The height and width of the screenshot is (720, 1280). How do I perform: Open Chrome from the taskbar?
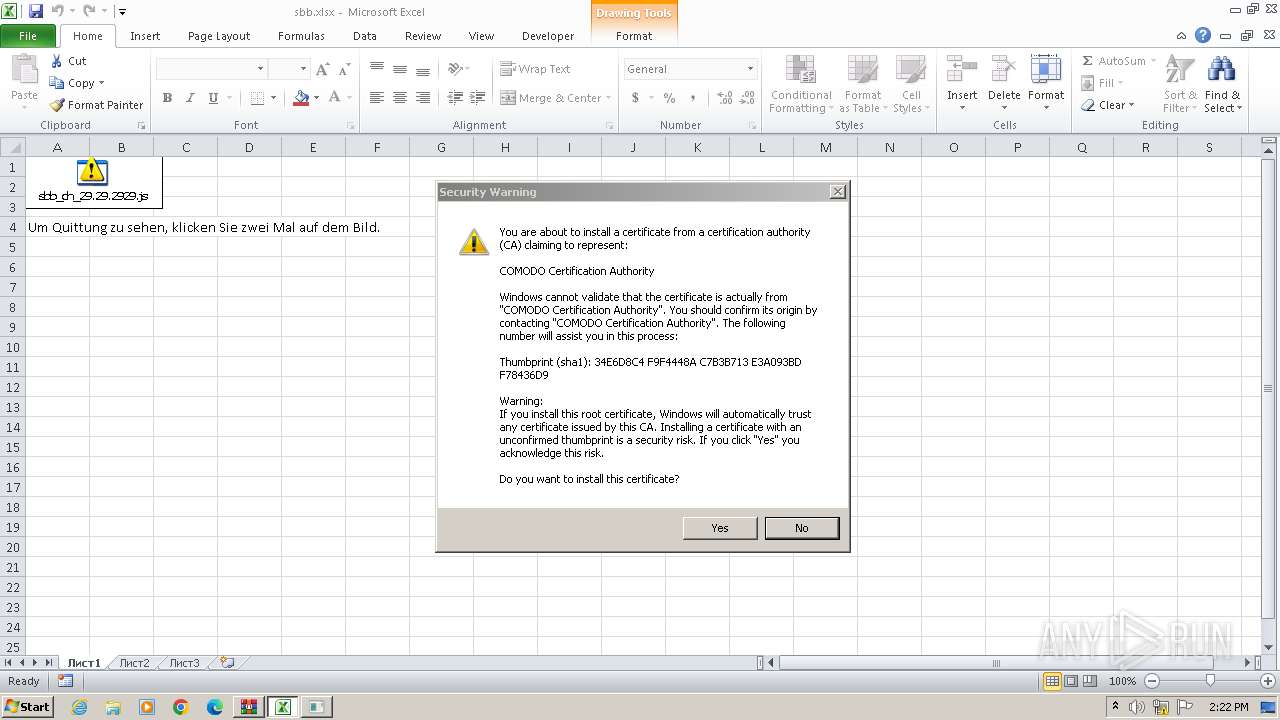[181, 707]
